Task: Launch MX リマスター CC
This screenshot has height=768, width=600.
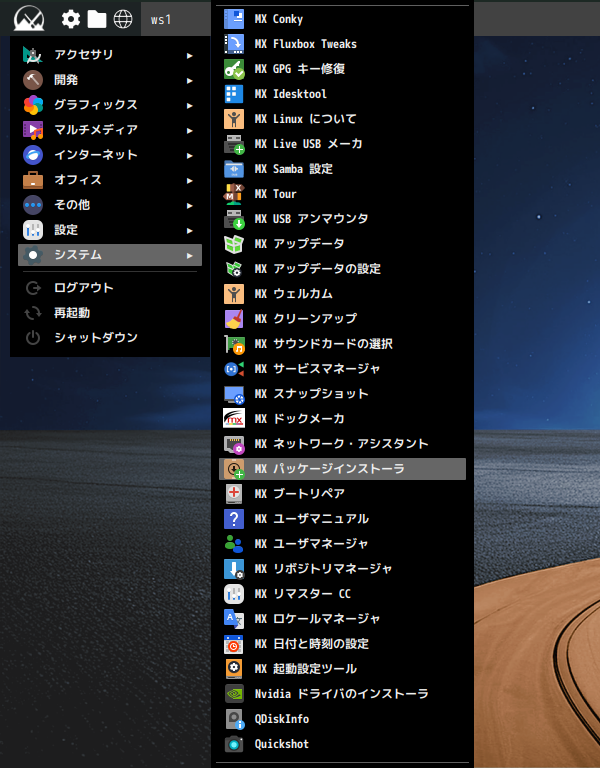Action: pyautogui.click(x=342, y=594)
